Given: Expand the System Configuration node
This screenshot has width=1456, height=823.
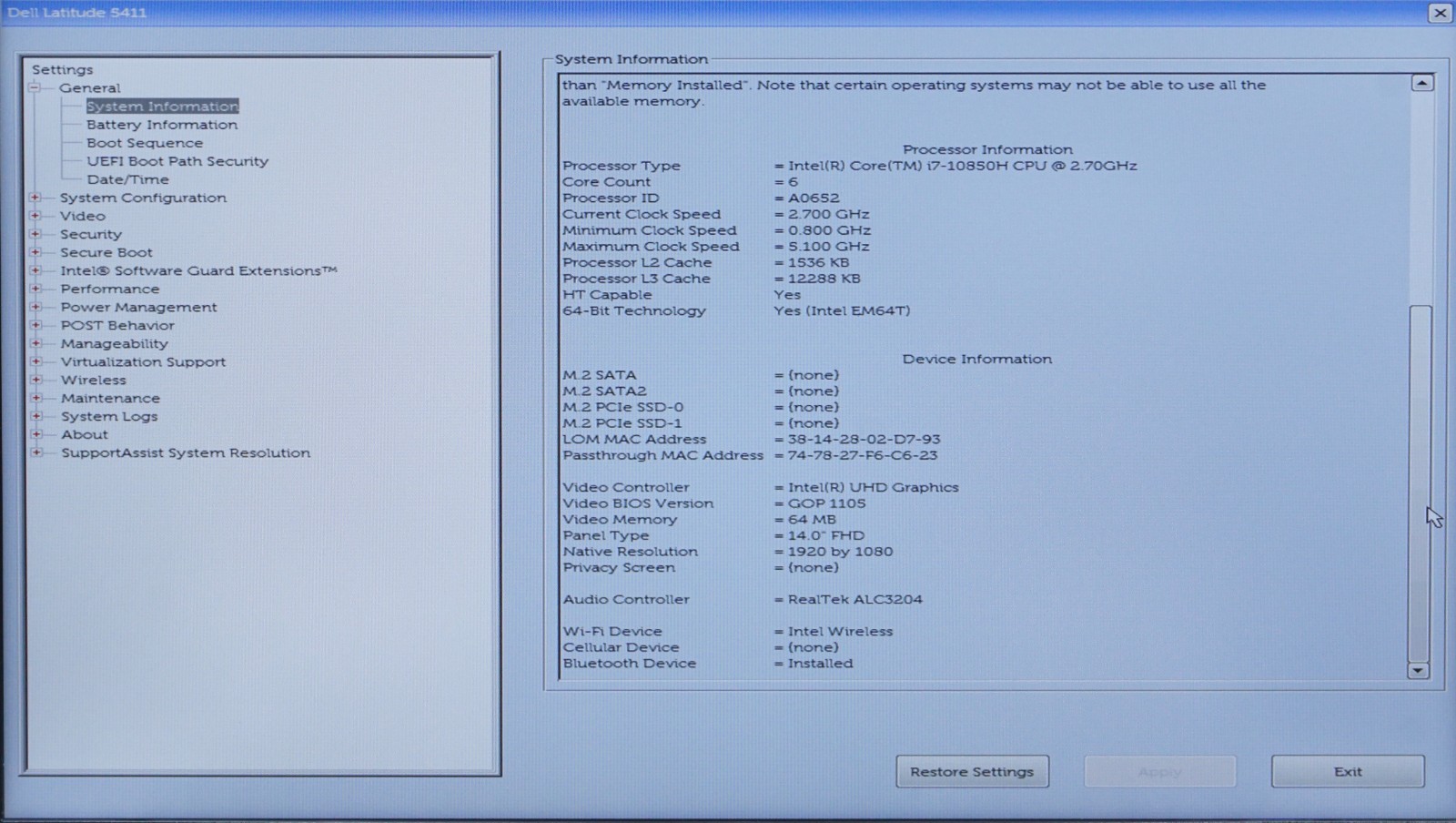Looking at the screenshot, I should click(x=35, y=198).
